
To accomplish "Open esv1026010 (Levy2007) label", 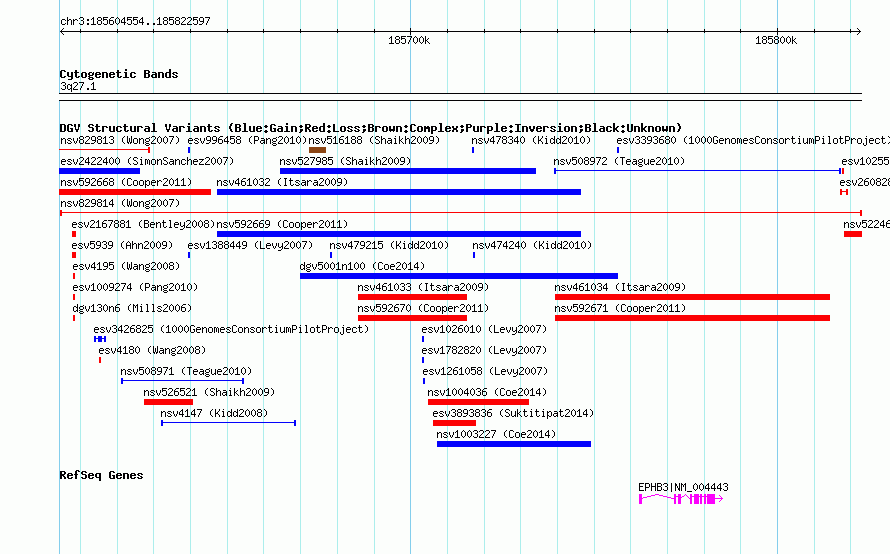I will click(x=484, y=329).
